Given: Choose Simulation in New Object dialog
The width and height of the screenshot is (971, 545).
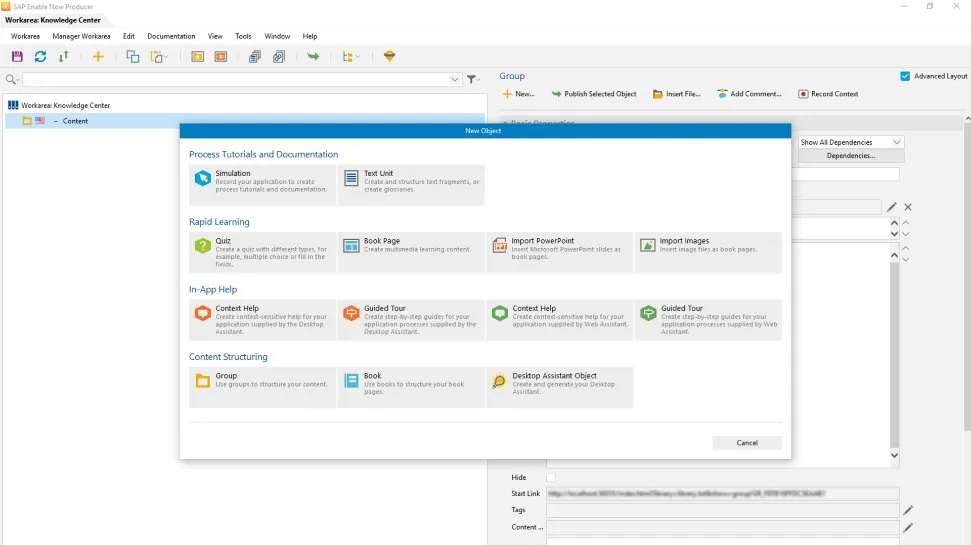Looking at the screenshot, I should [263, 185].
